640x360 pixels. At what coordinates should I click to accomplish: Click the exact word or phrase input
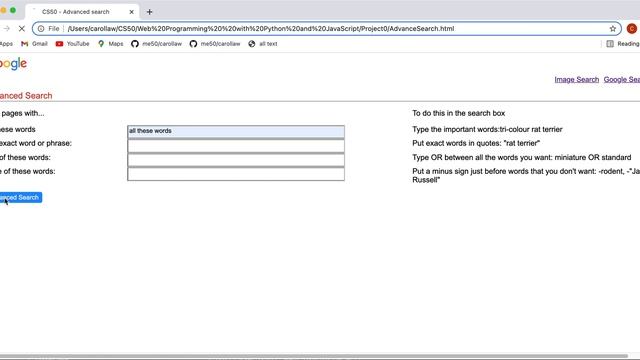tap(236, 146)
